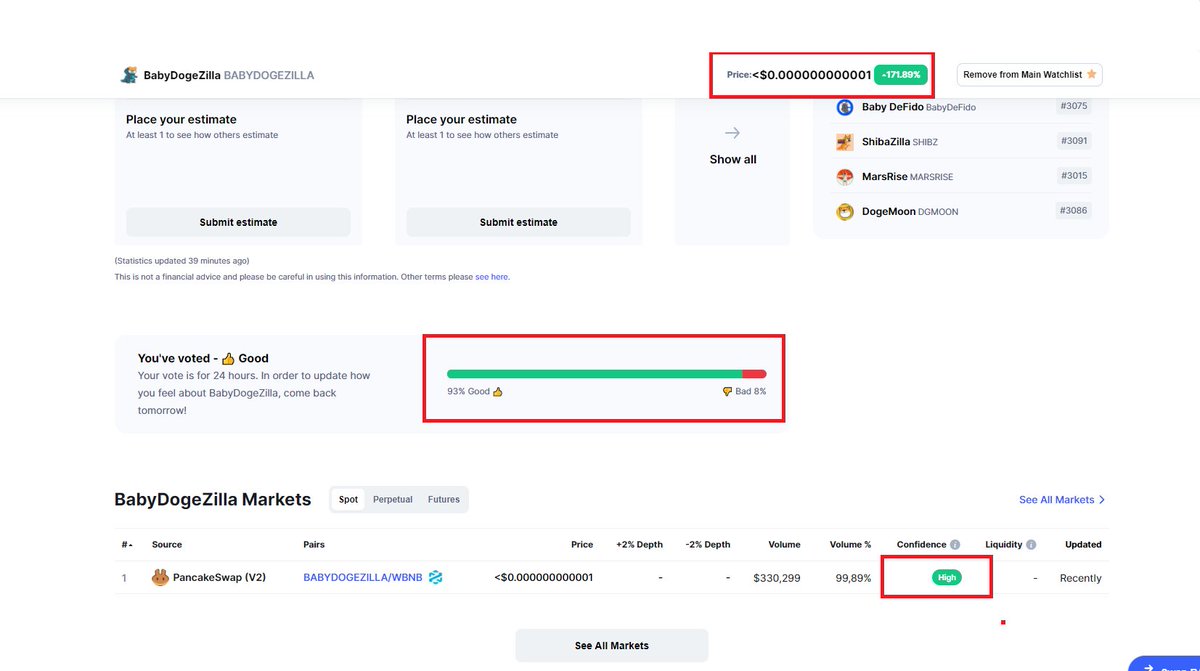Click the 99,89% volume percent cell

(853, 578)
